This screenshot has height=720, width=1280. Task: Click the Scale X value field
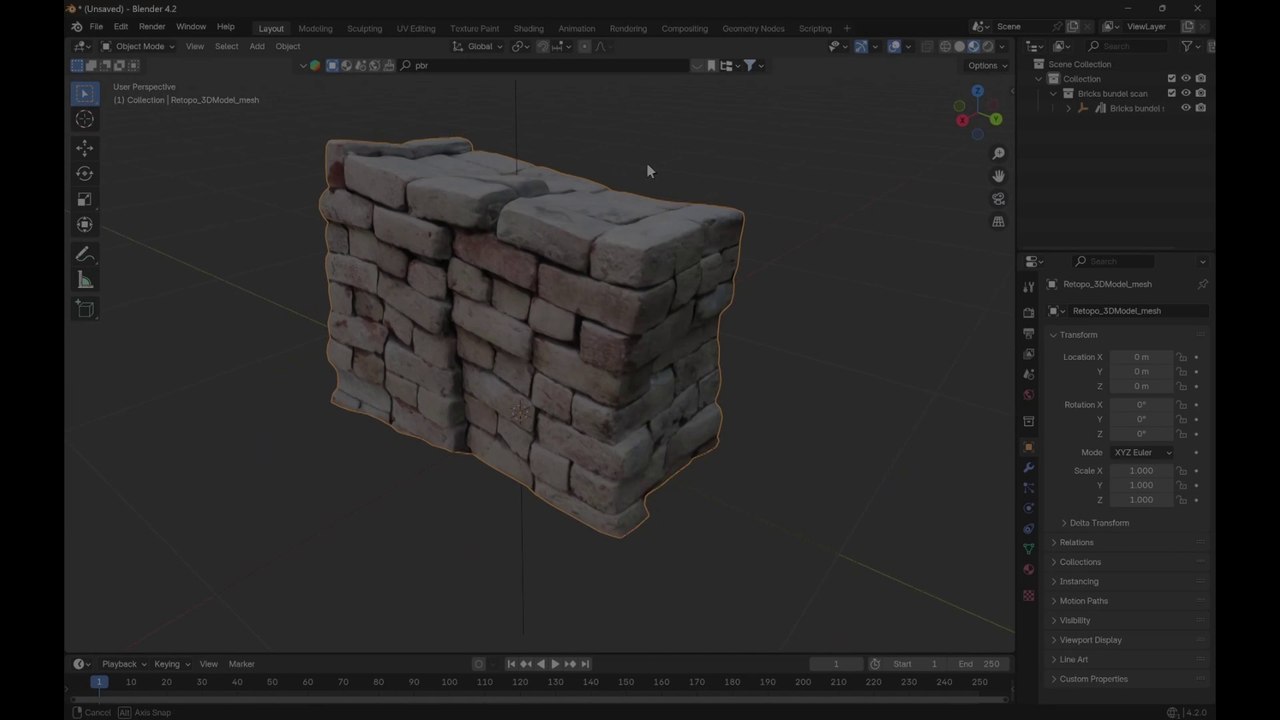click(1141, 471)
